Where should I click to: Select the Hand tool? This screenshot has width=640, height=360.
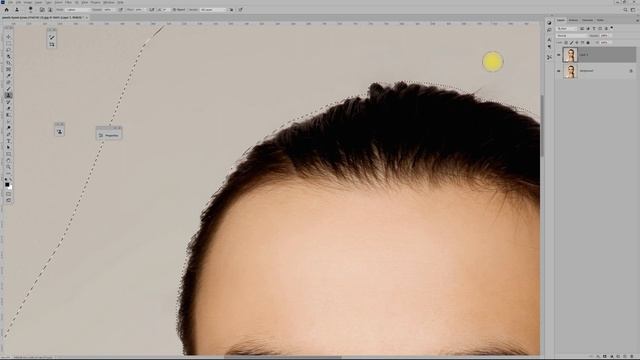pyautogui.click(x=9, y=160)
